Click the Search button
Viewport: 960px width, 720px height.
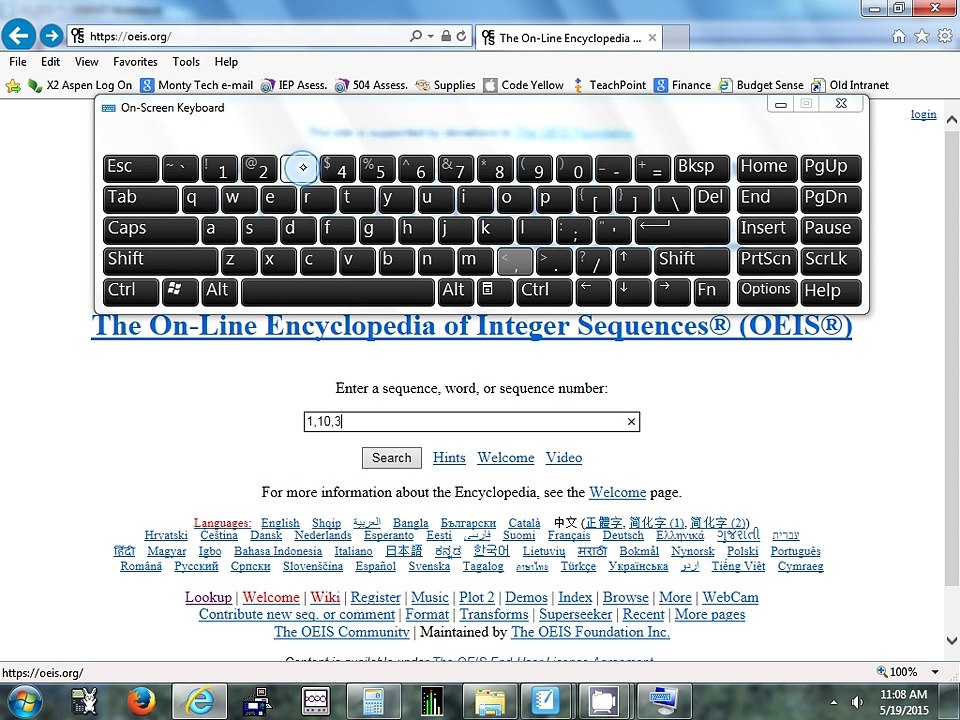click(392, 458)
